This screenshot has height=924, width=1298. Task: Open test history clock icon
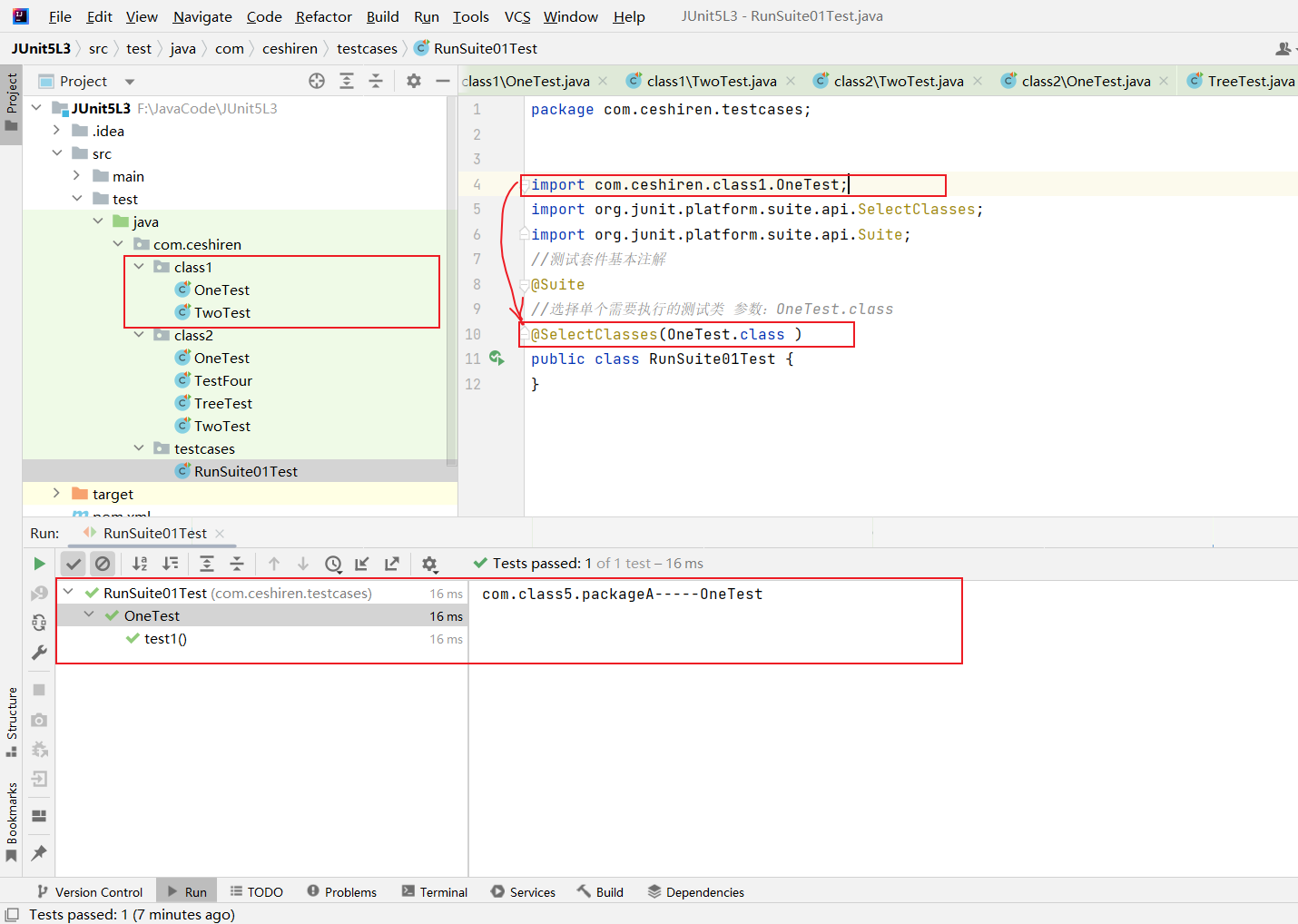tap(333, 564)
